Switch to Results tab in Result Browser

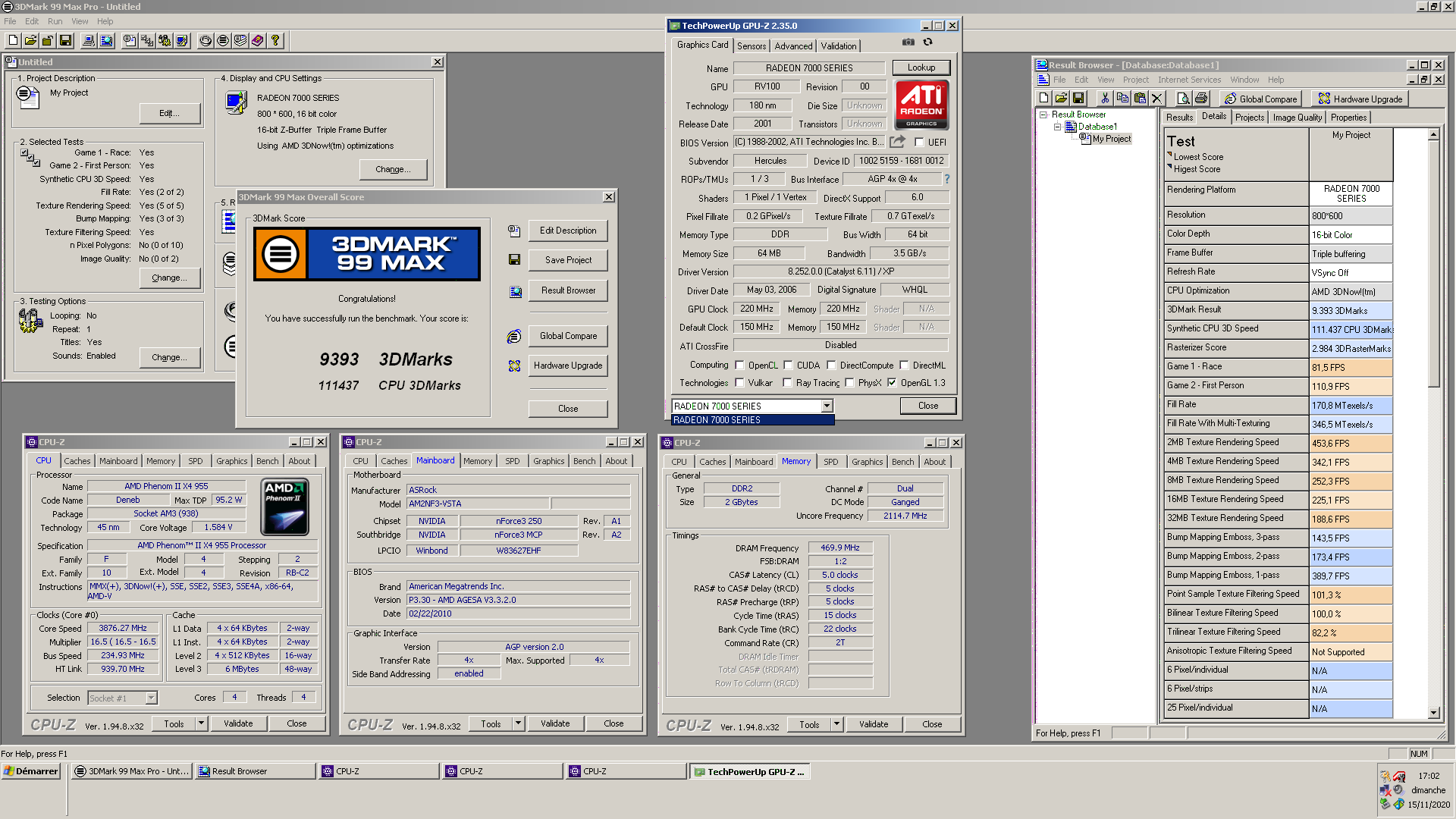tap(1179, 118)
